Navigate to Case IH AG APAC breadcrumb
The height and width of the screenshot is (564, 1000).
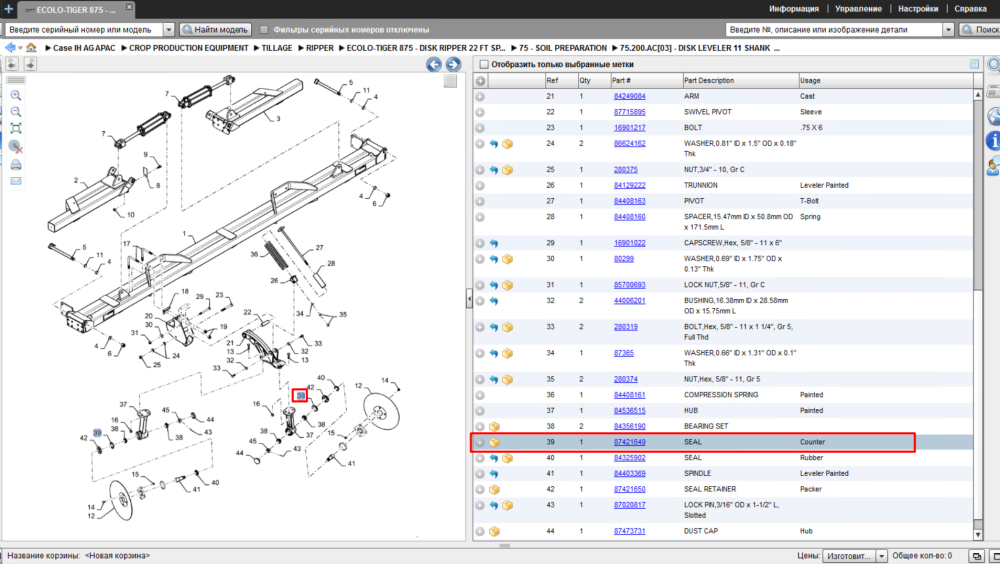84,48
